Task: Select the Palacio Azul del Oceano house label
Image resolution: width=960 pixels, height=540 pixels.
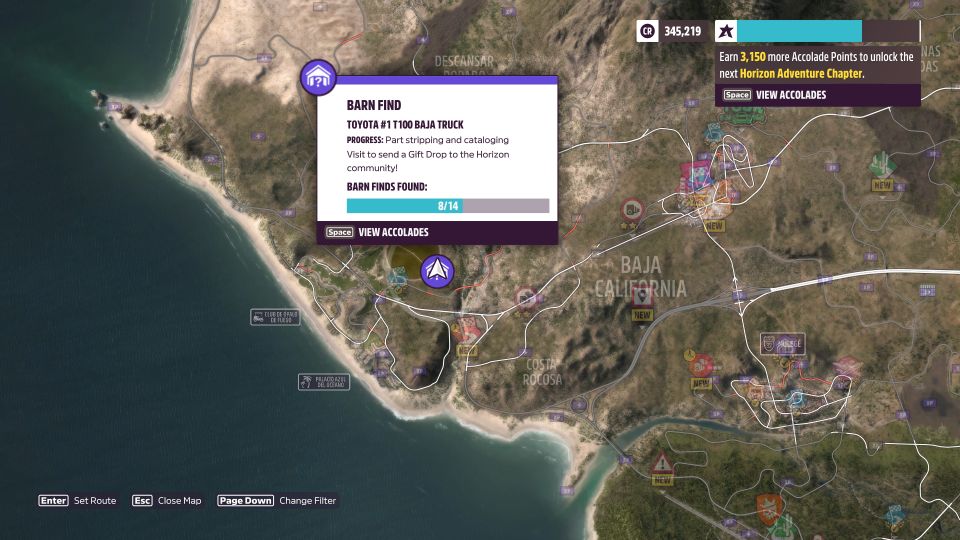Action: 324,382
